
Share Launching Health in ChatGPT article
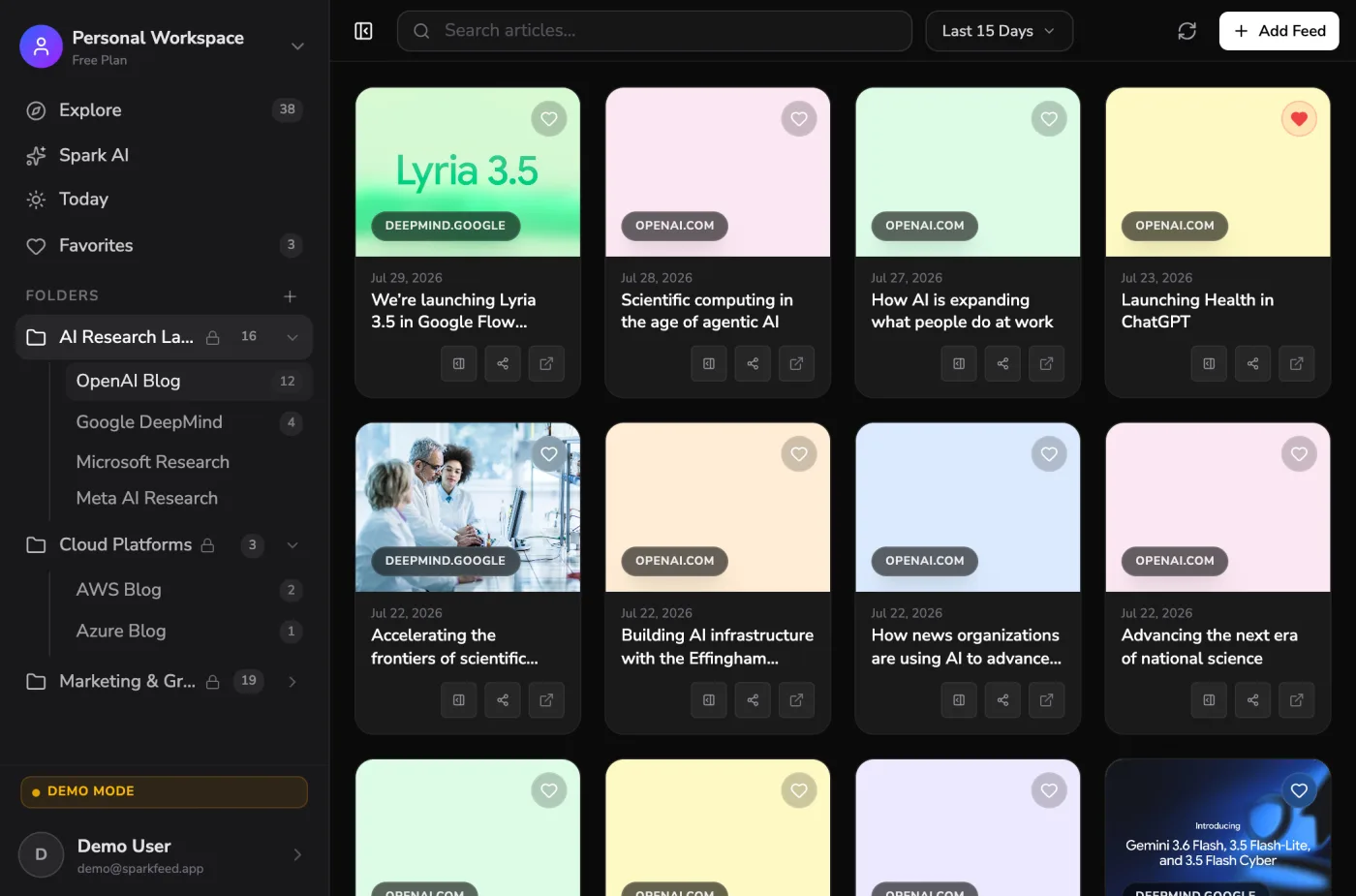point(1252,363)
